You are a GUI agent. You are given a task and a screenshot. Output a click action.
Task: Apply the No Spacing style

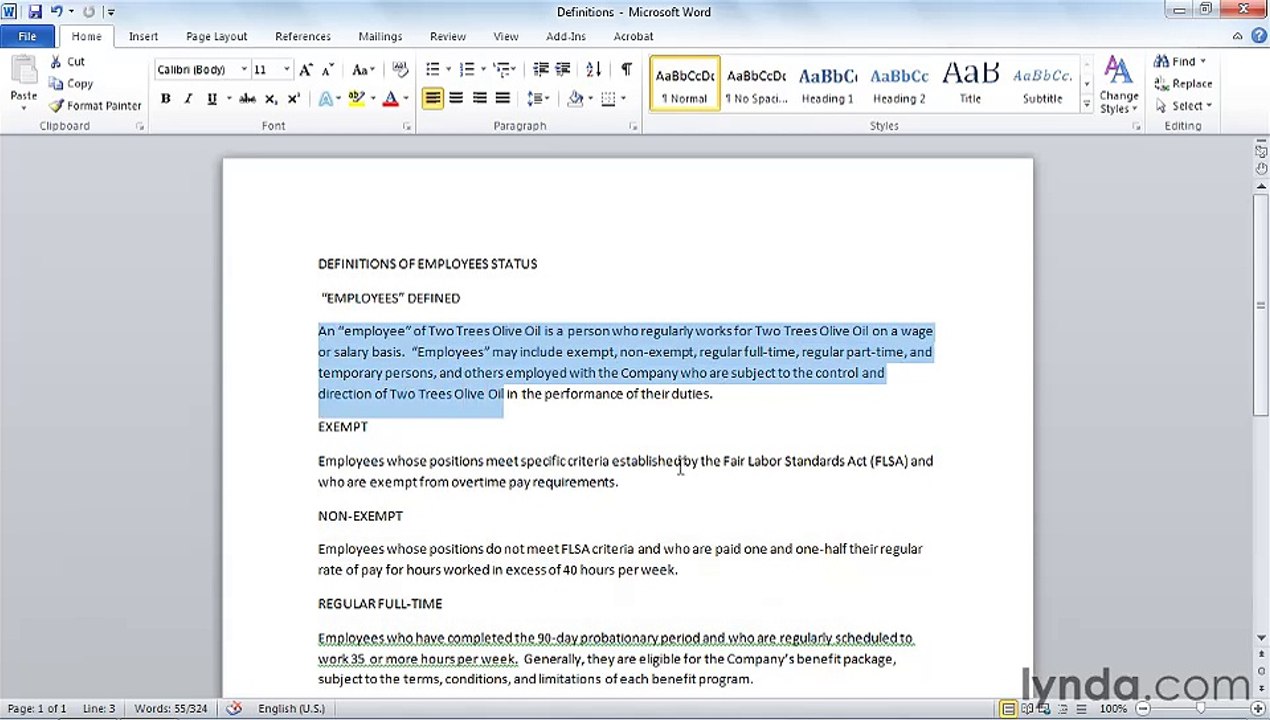[756, 84]
